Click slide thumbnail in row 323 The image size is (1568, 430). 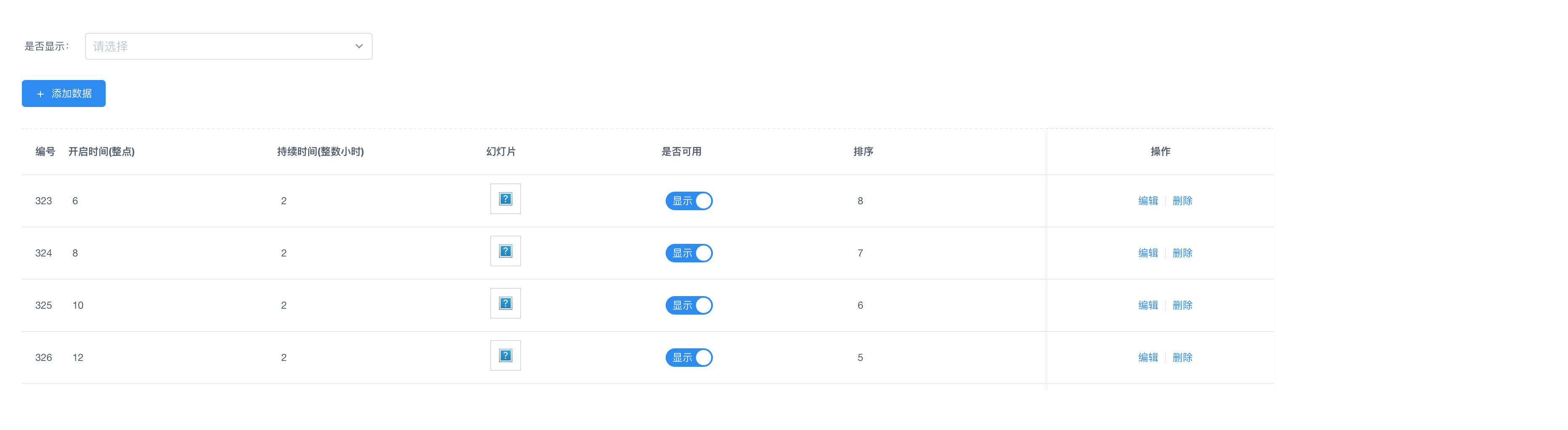(x=505, y=199)
